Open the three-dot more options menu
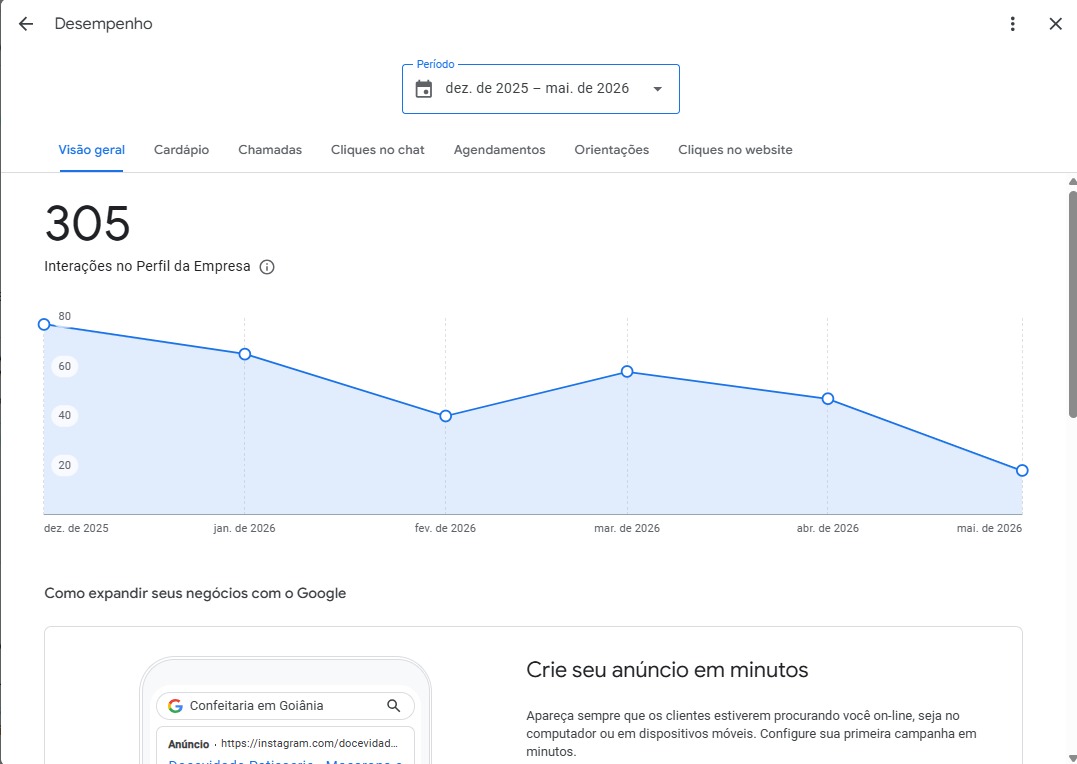Image resolution: width=1077 pixels, height=764 pixels. click(1012, 24)
